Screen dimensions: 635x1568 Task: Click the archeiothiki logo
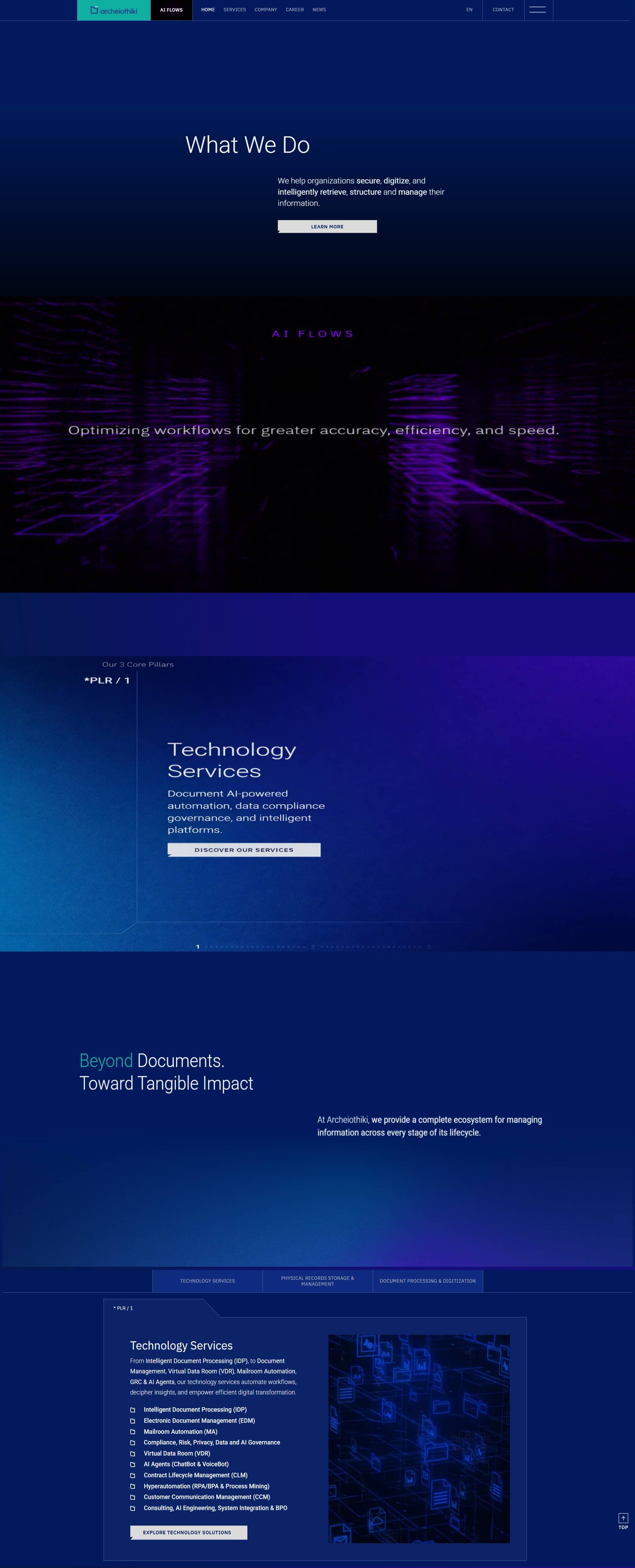114,10
